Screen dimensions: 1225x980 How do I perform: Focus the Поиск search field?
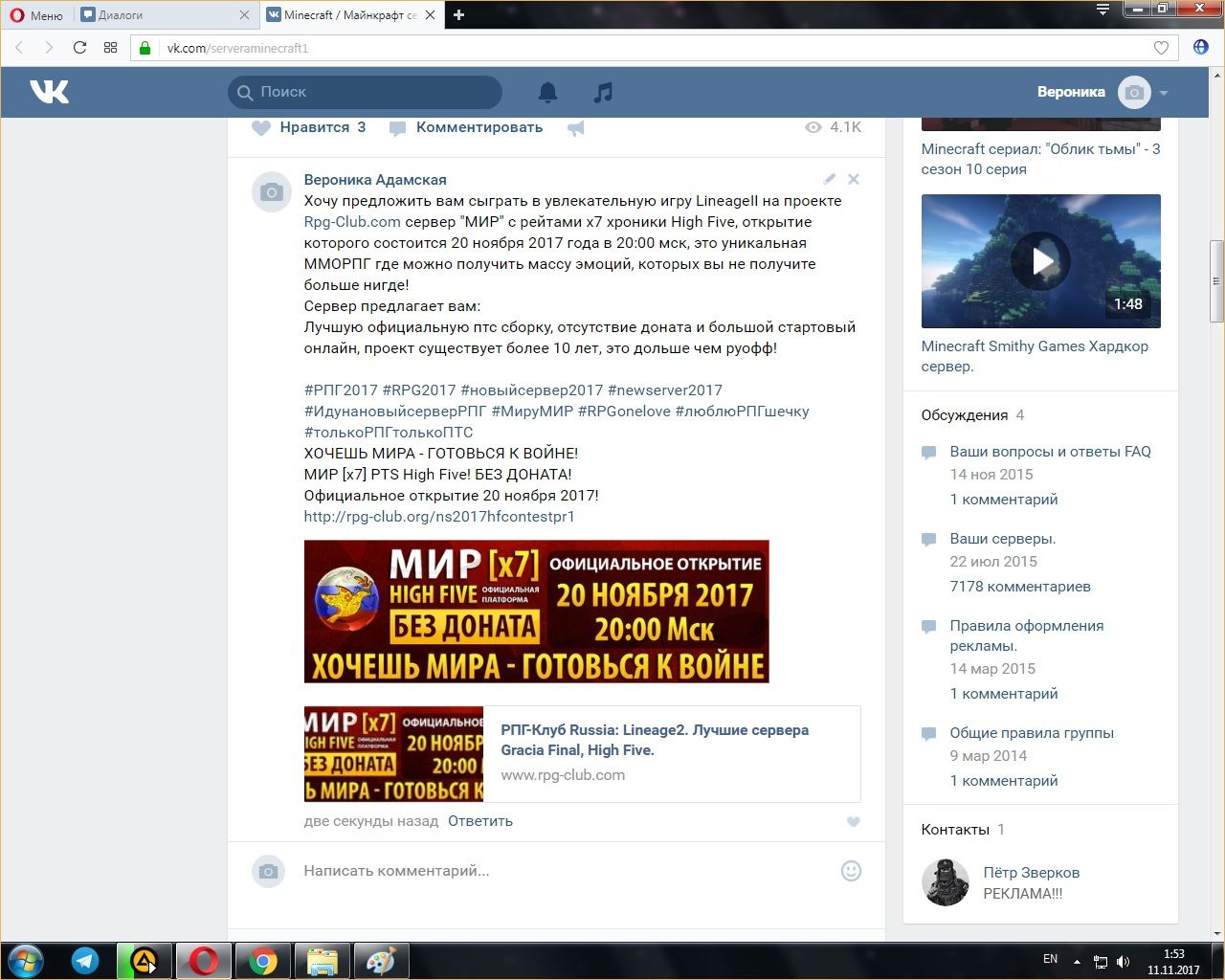365,92
